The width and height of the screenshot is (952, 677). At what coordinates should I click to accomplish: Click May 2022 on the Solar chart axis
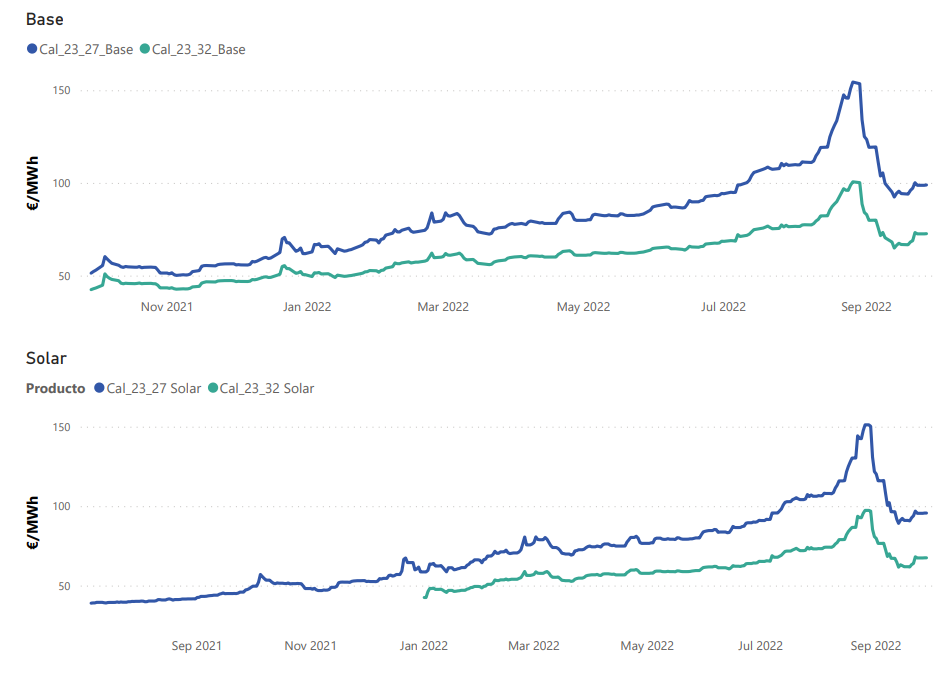coord(648,646)
